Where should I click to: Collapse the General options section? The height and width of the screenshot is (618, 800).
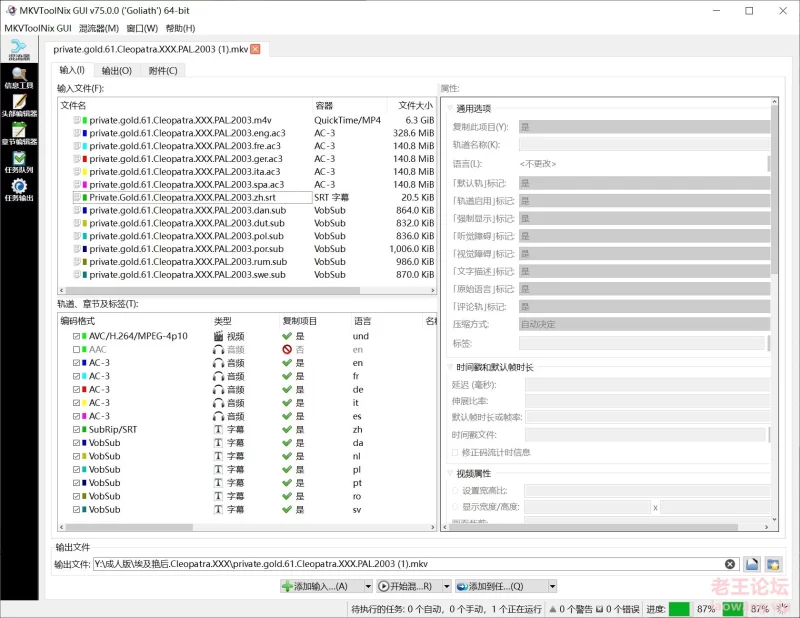pyautogui.click(x=451, y=108)
